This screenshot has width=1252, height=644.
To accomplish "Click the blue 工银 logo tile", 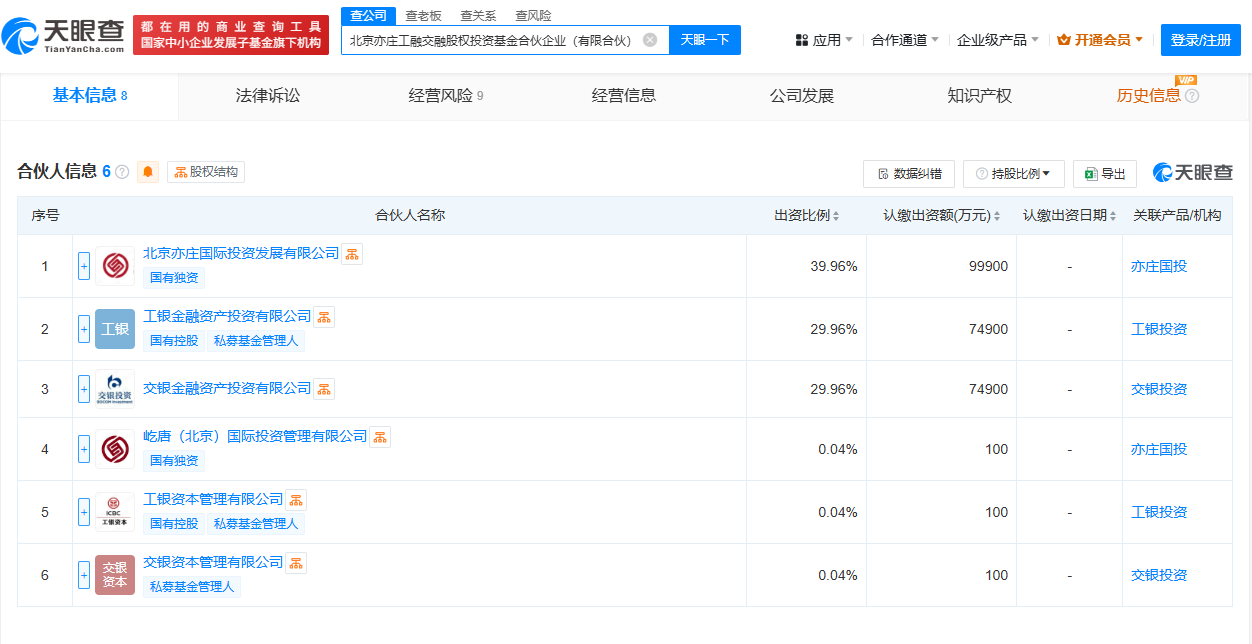I will coord(115,329).
